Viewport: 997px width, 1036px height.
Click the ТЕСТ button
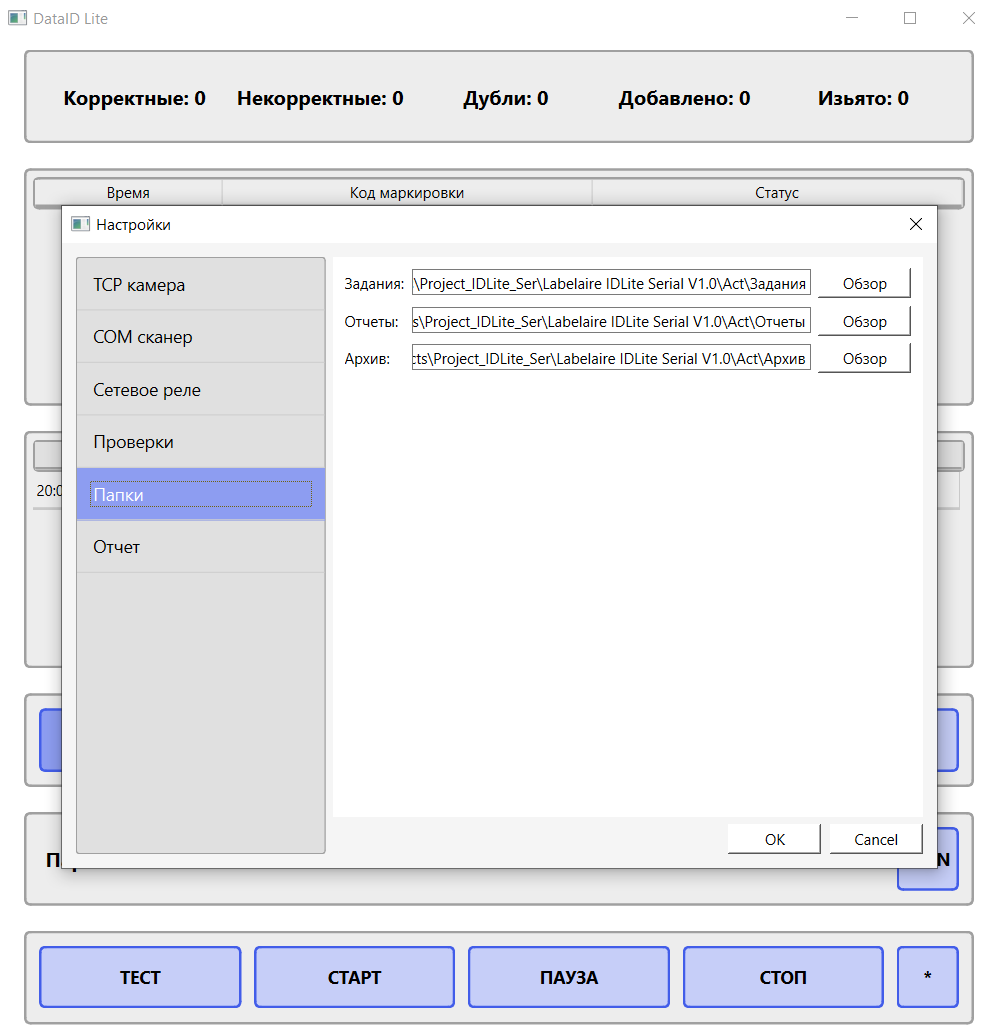139,977
